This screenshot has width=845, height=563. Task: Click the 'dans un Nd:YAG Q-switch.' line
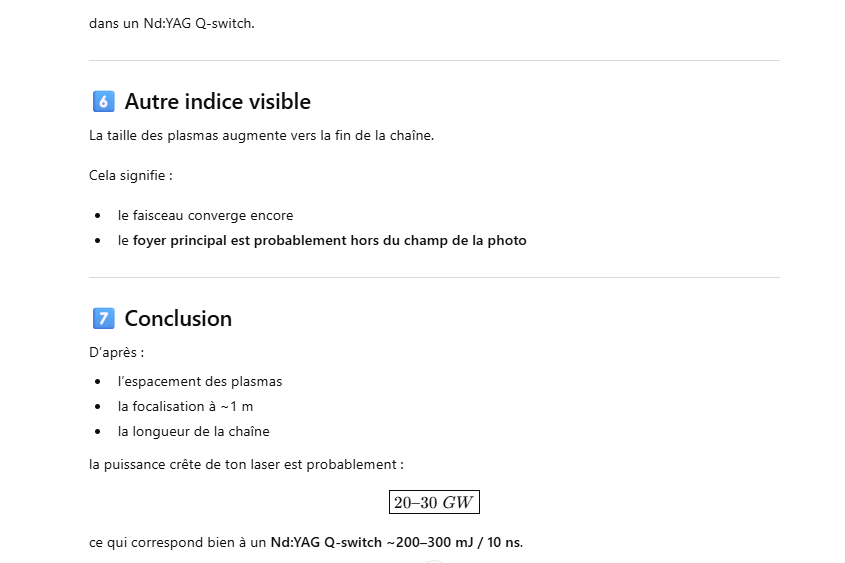point(171,23)
